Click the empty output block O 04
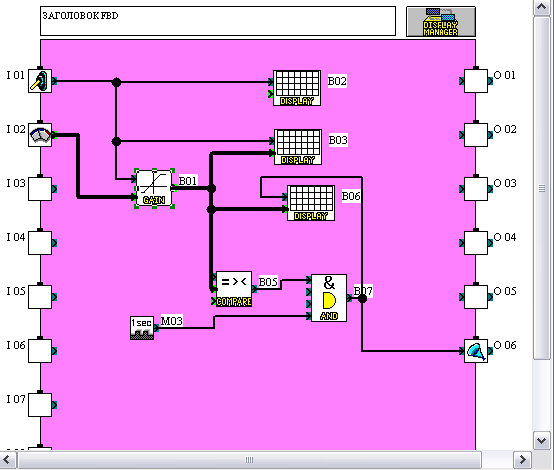The width and height of the screenshot is (554, 470). [476, 243]
